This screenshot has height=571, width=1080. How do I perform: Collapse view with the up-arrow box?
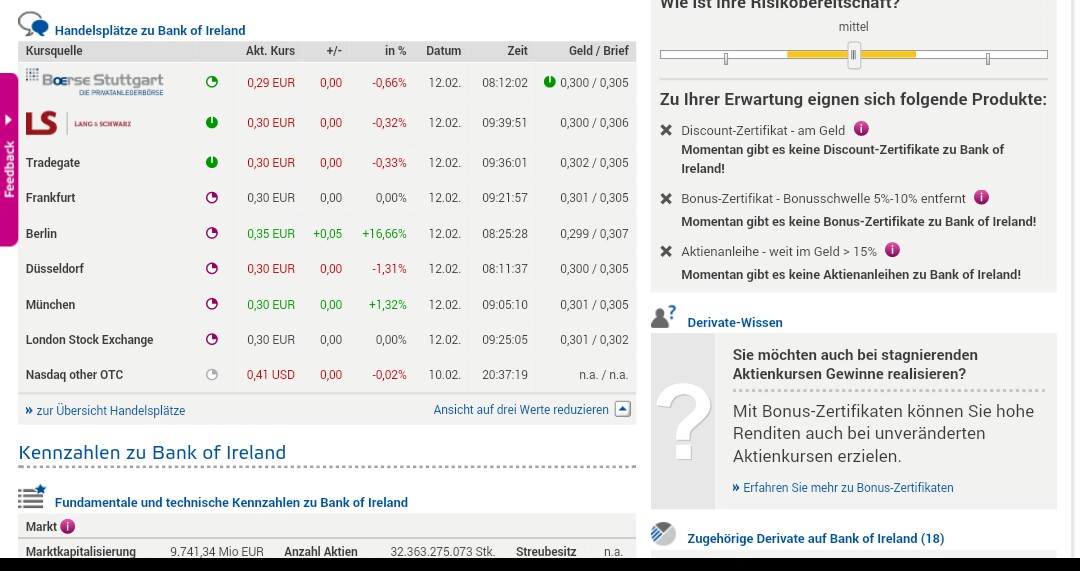[x=622, y=409]
